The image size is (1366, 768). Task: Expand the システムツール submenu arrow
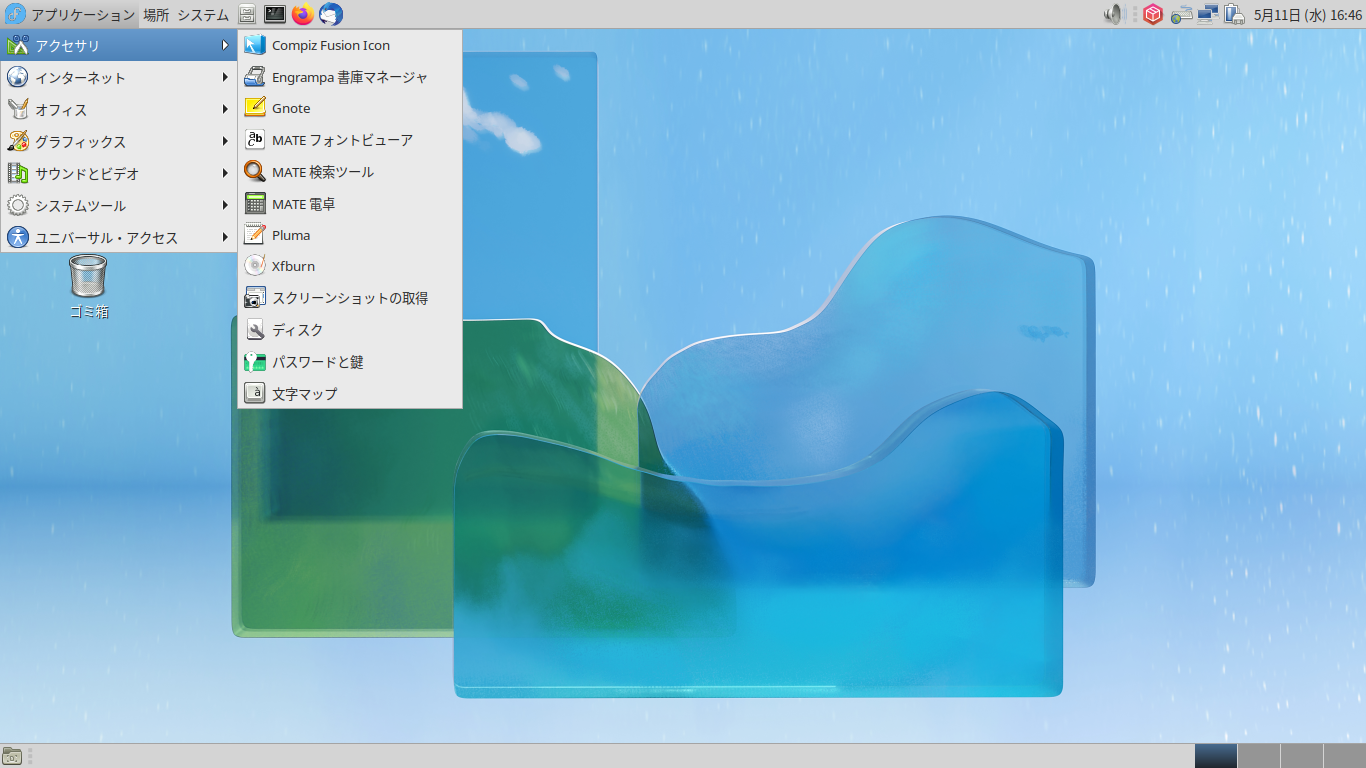[x=226, y=205]
